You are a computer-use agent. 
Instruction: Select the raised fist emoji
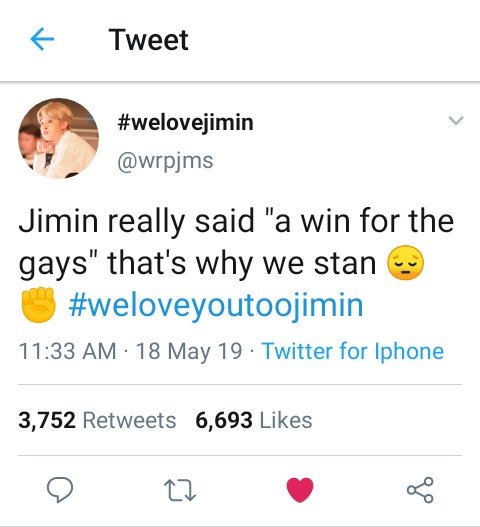point(38,305)
